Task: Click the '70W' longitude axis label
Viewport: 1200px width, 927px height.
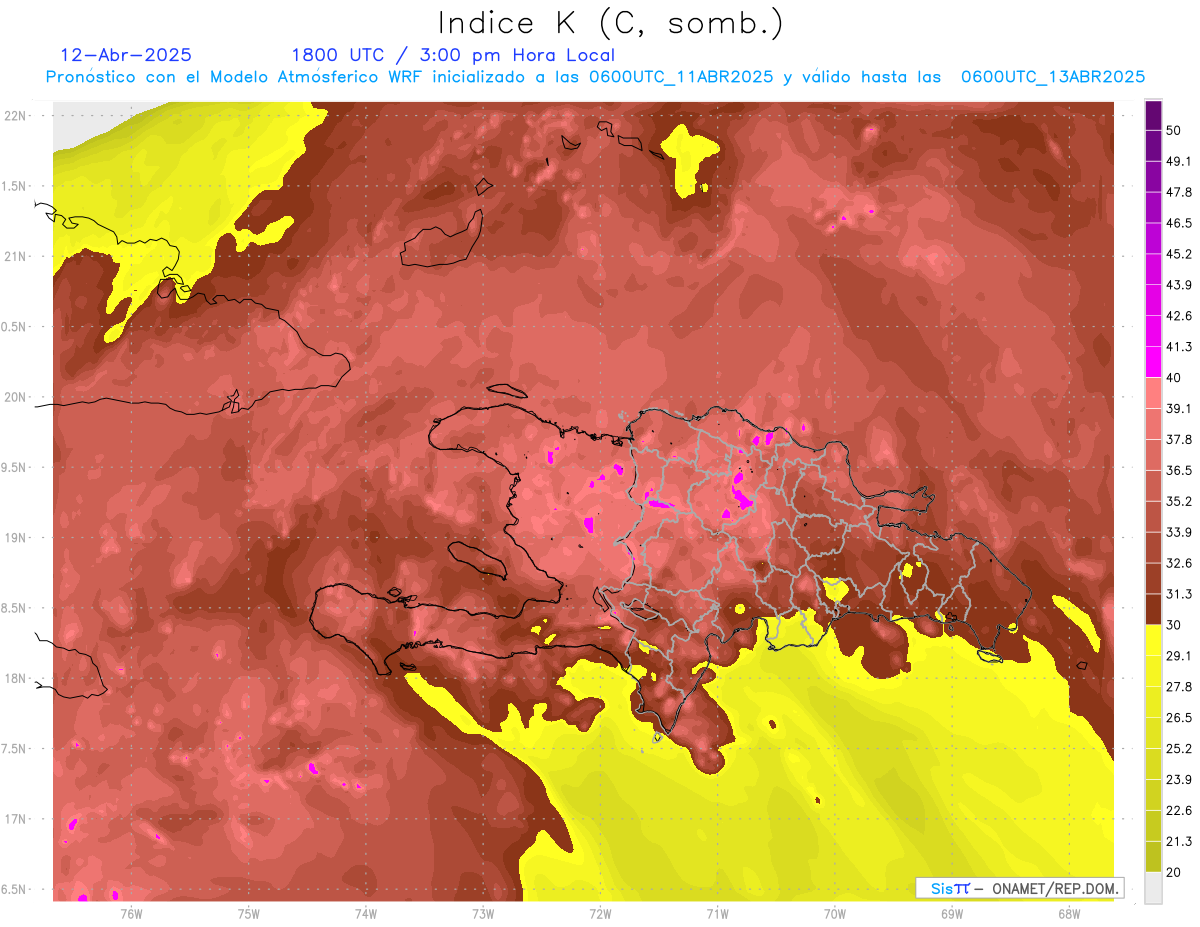Action: click(835, 914)
